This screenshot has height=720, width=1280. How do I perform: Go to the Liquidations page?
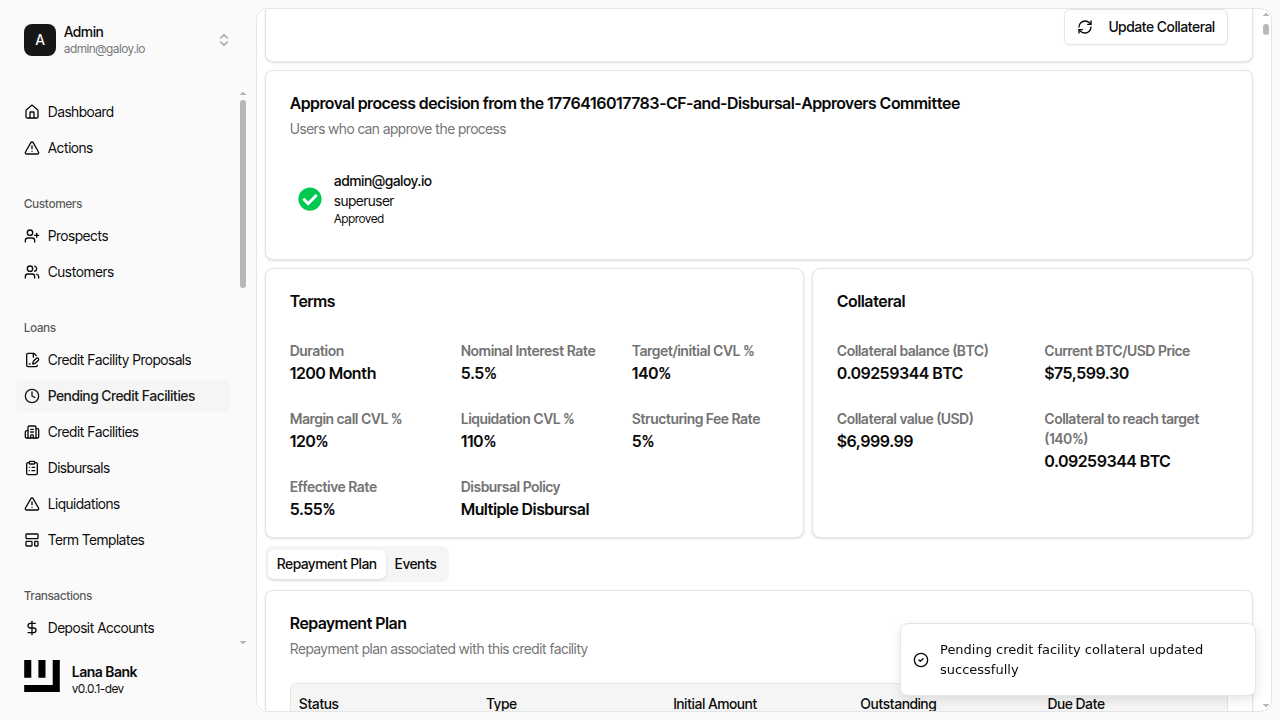pyautogui.click(x=84, y=504)
